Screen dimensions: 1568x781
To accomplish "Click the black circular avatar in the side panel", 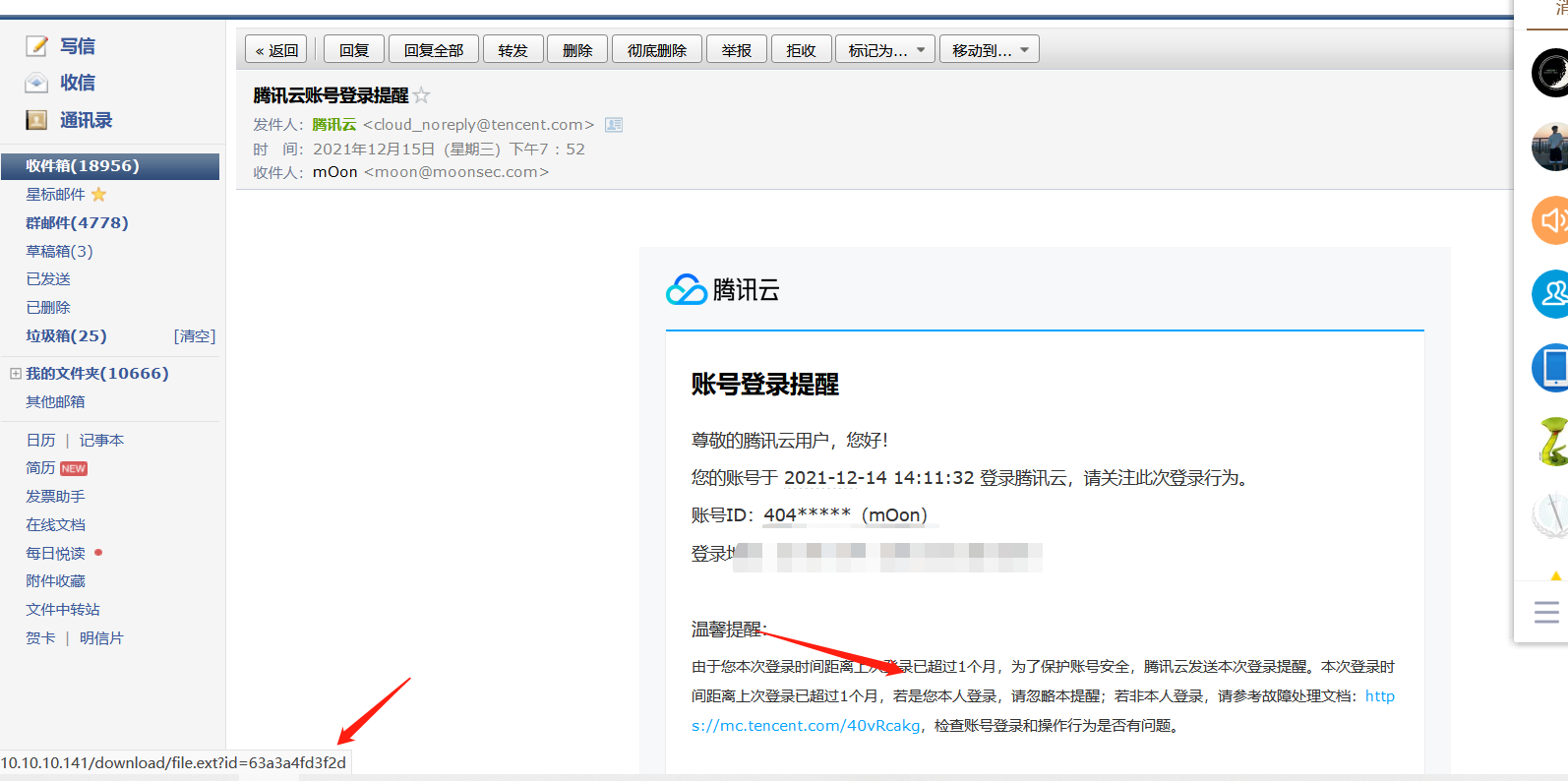I will pyautogui.click(x=1550, y=73).
